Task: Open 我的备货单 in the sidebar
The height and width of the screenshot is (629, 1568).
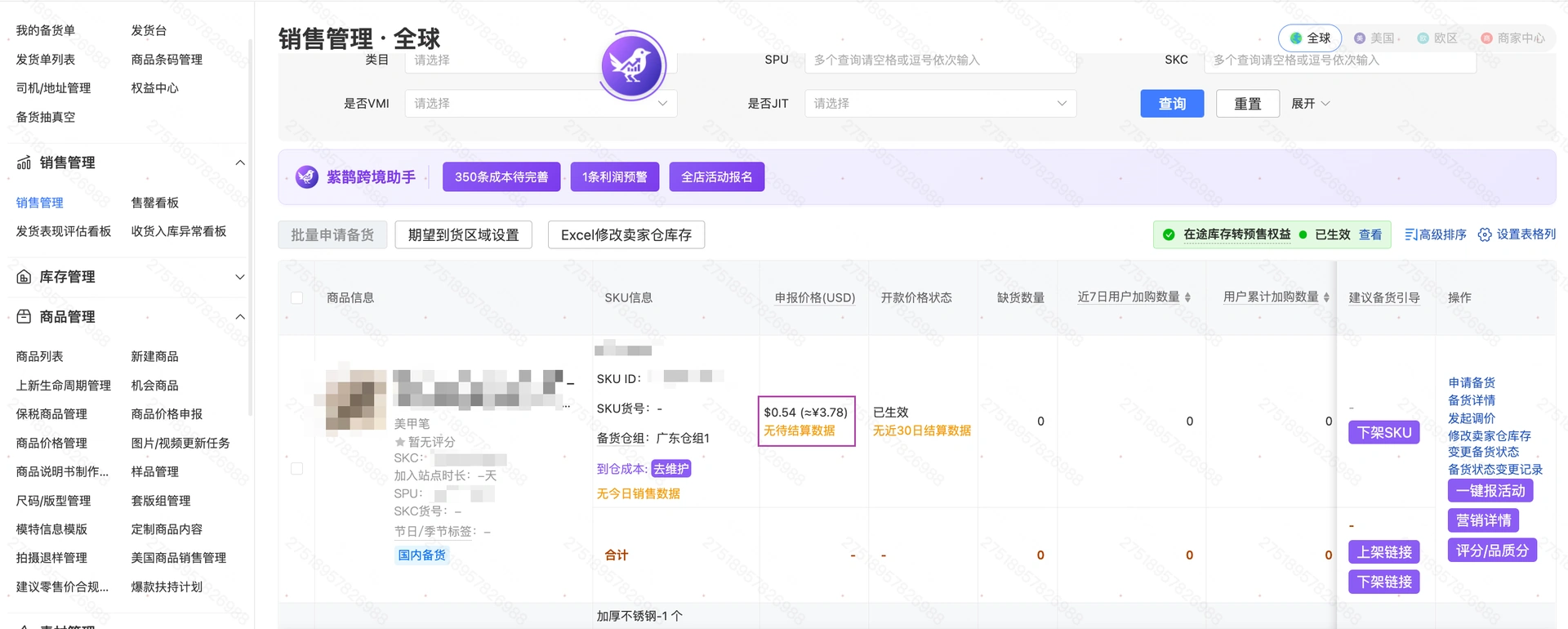Action: (46, 30)
